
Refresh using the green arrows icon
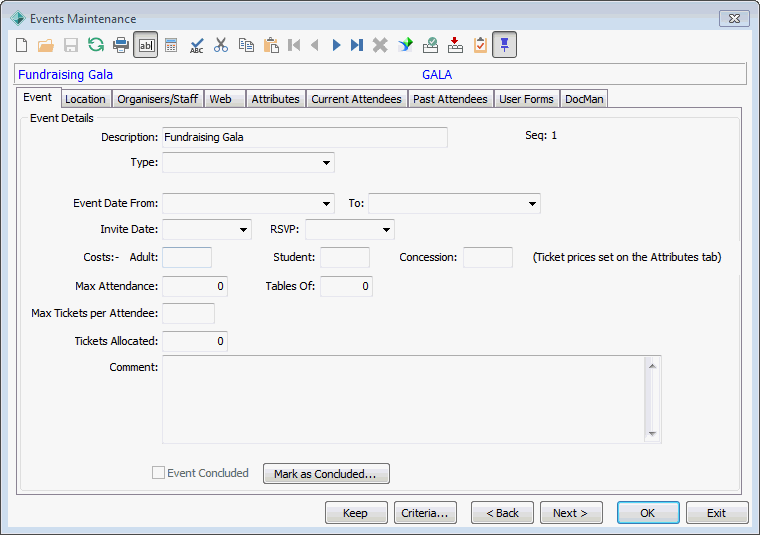tap(96, 45)
